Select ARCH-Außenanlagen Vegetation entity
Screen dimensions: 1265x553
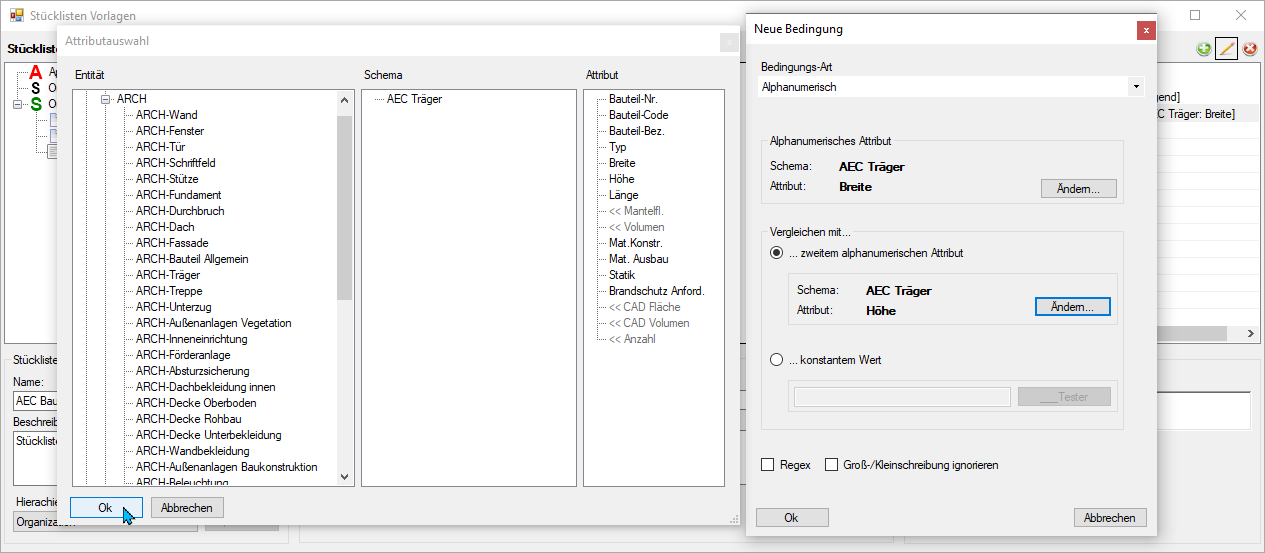pos(214,323)
